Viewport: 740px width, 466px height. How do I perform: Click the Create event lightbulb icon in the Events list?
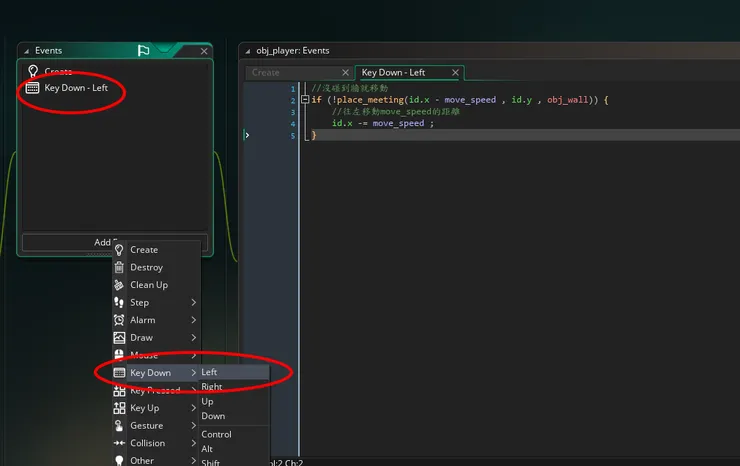[33, 71]
